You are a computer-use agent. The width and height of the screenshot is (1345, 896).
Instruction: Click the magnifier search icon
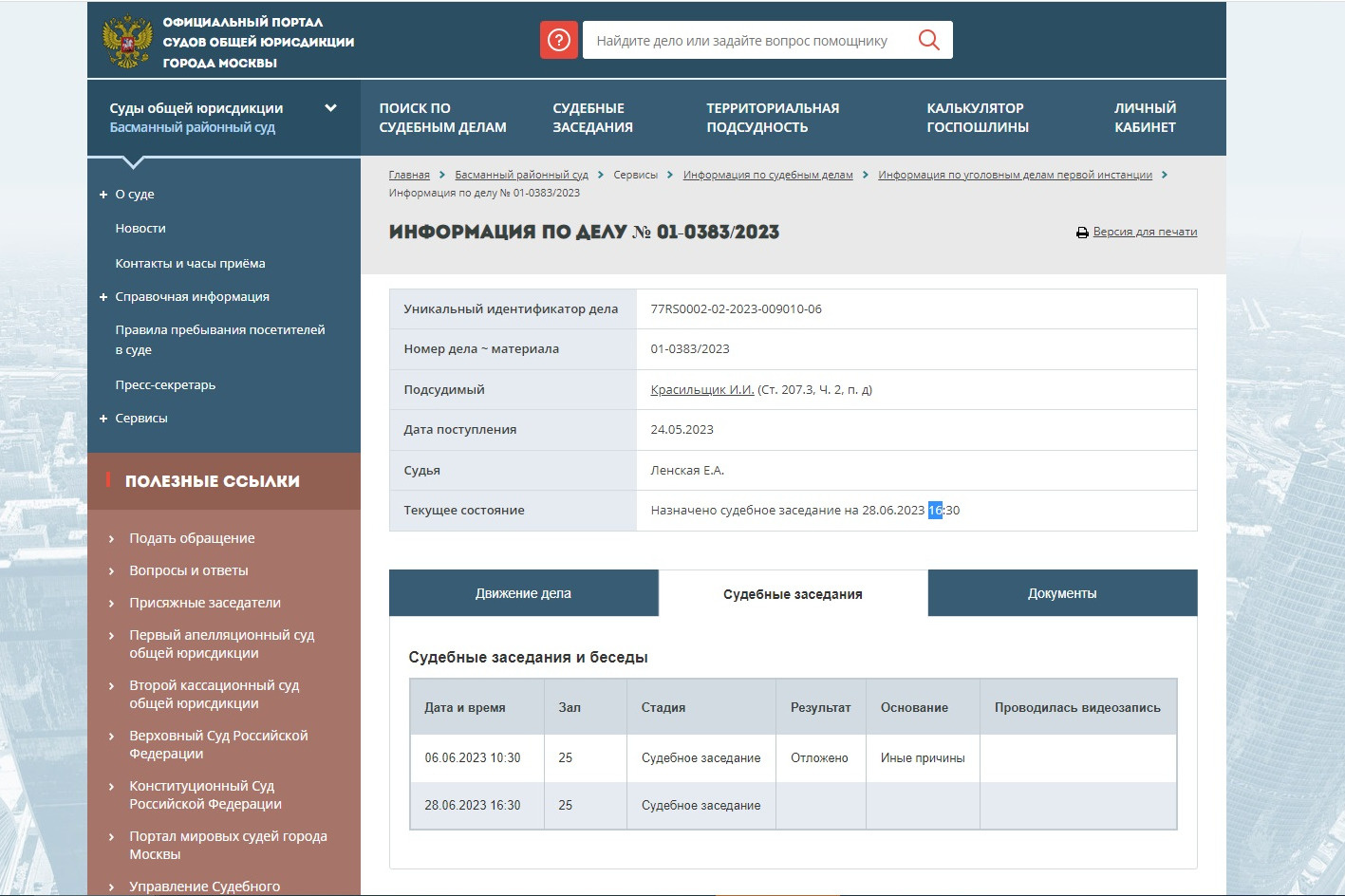coord(929,40)
